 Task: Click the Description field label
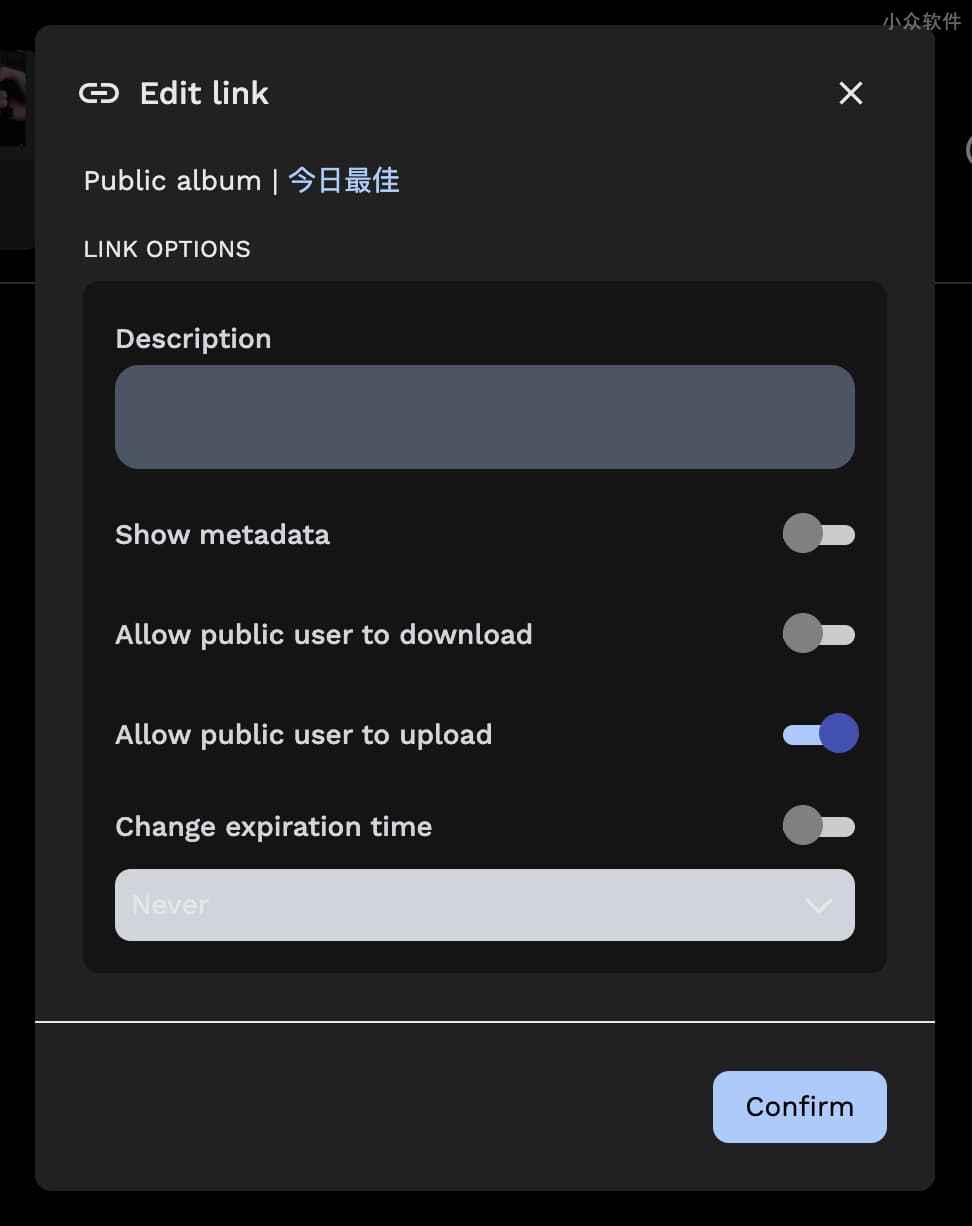(x=193, y=339)
